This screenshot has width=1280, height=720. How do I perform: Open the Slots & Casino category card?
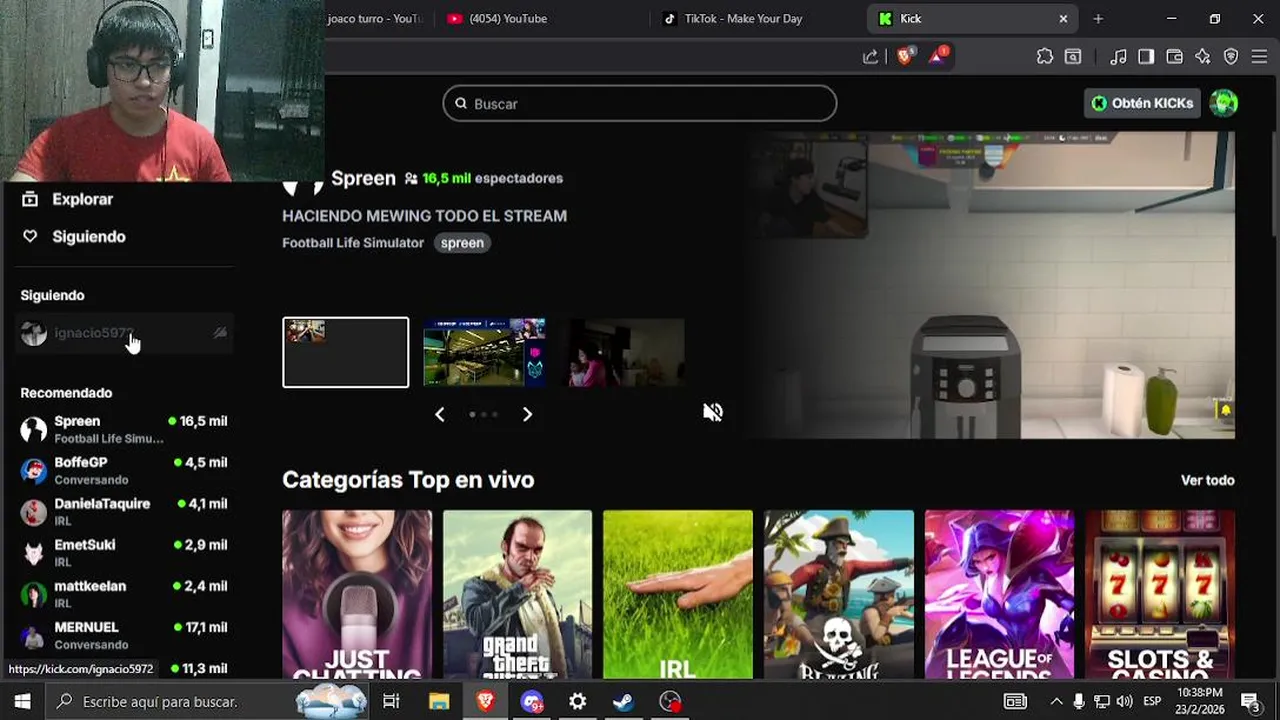point(1160,595)
